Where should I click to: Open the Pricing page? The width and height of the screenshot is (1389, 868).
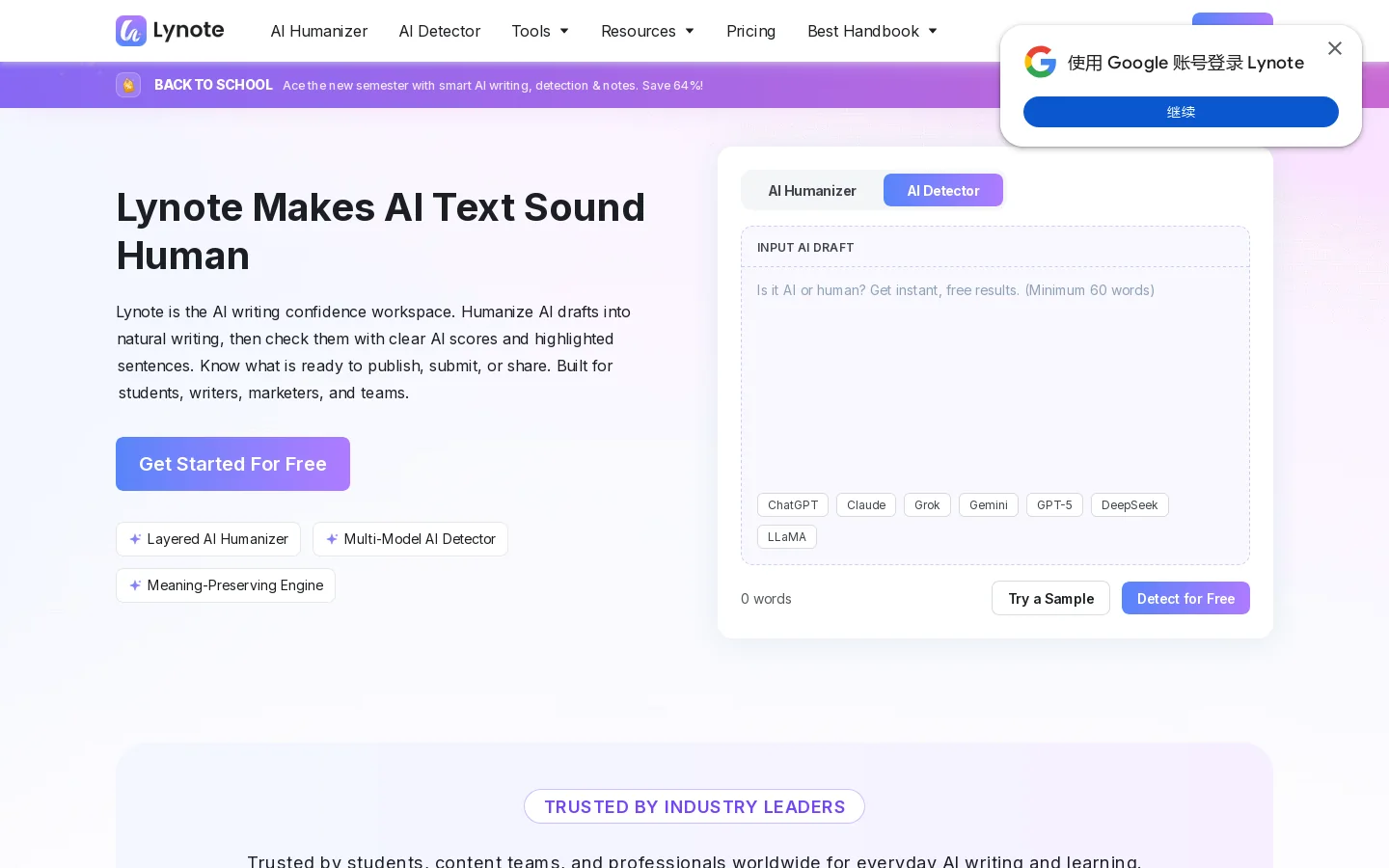tap(750, 31)
